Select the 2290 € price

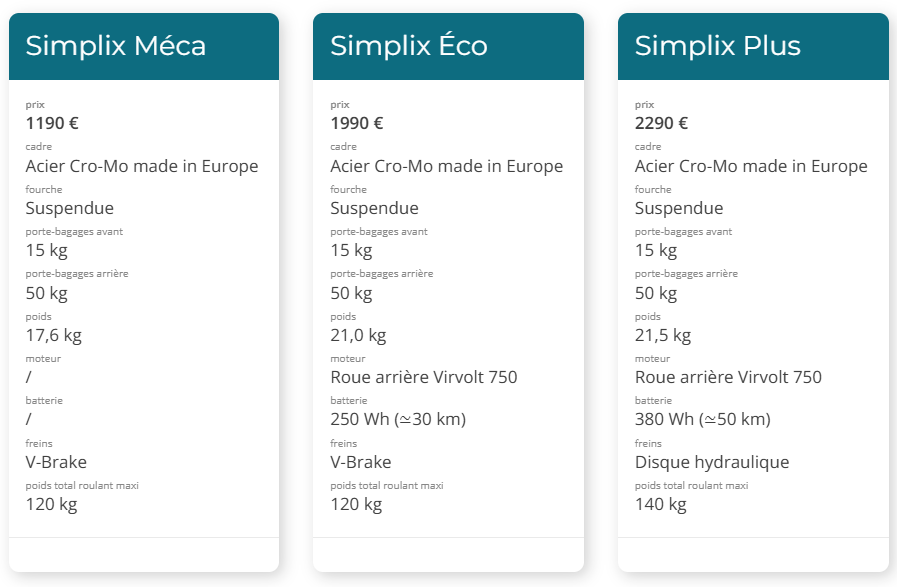click(x=661, y=124)
